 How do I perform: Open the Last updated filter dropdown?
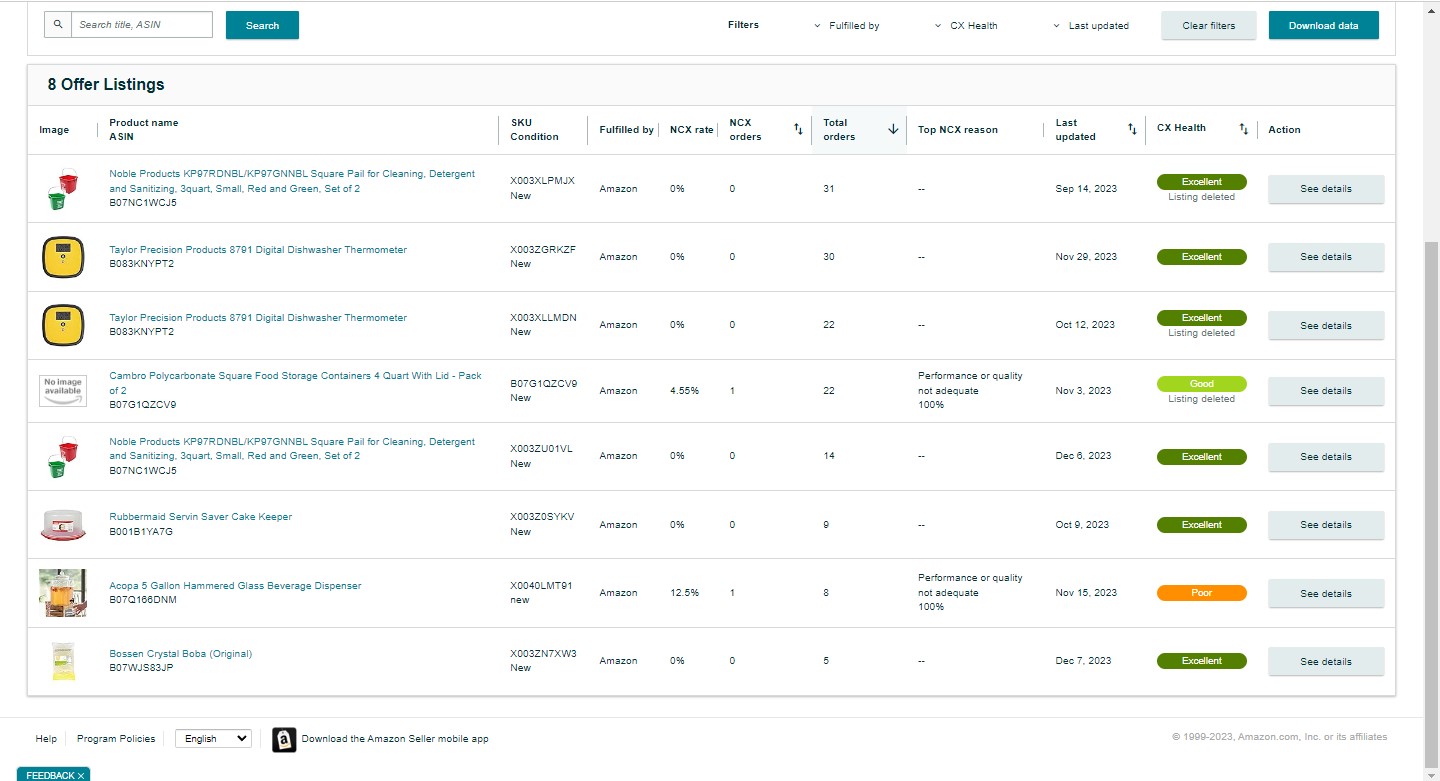1090,26
